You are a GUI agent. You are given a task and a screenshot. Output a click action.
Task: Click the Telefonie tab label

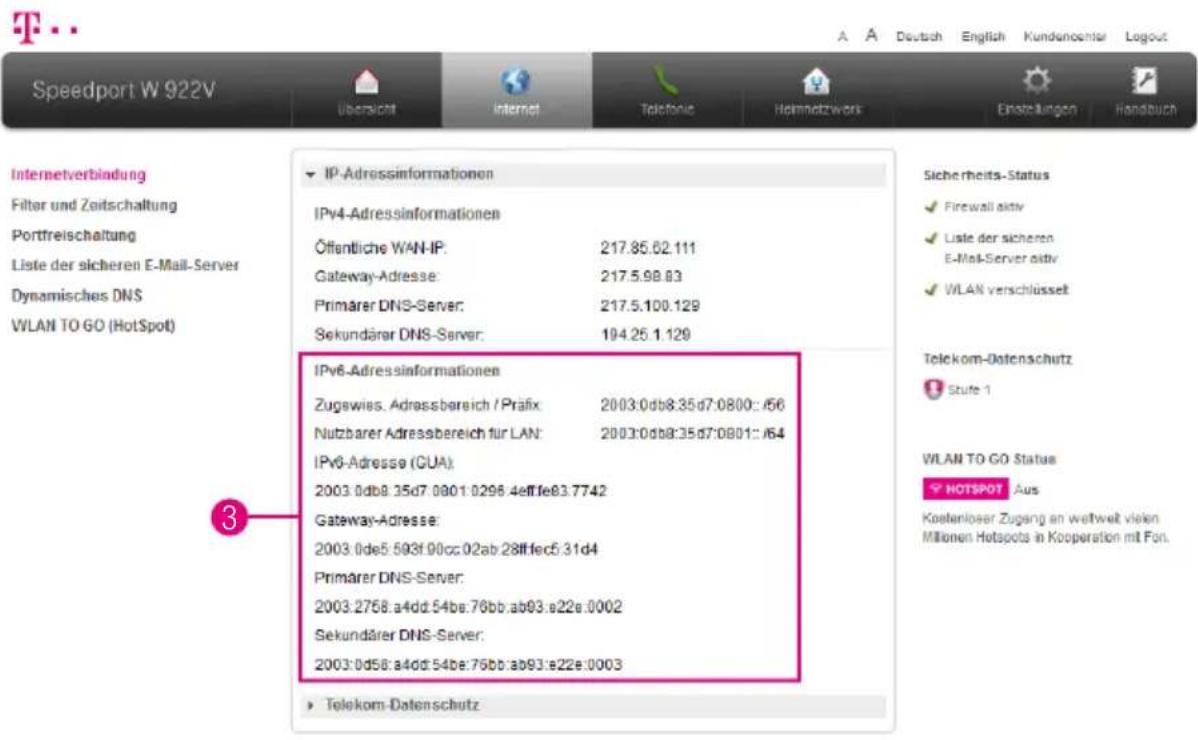pos(667,109)
